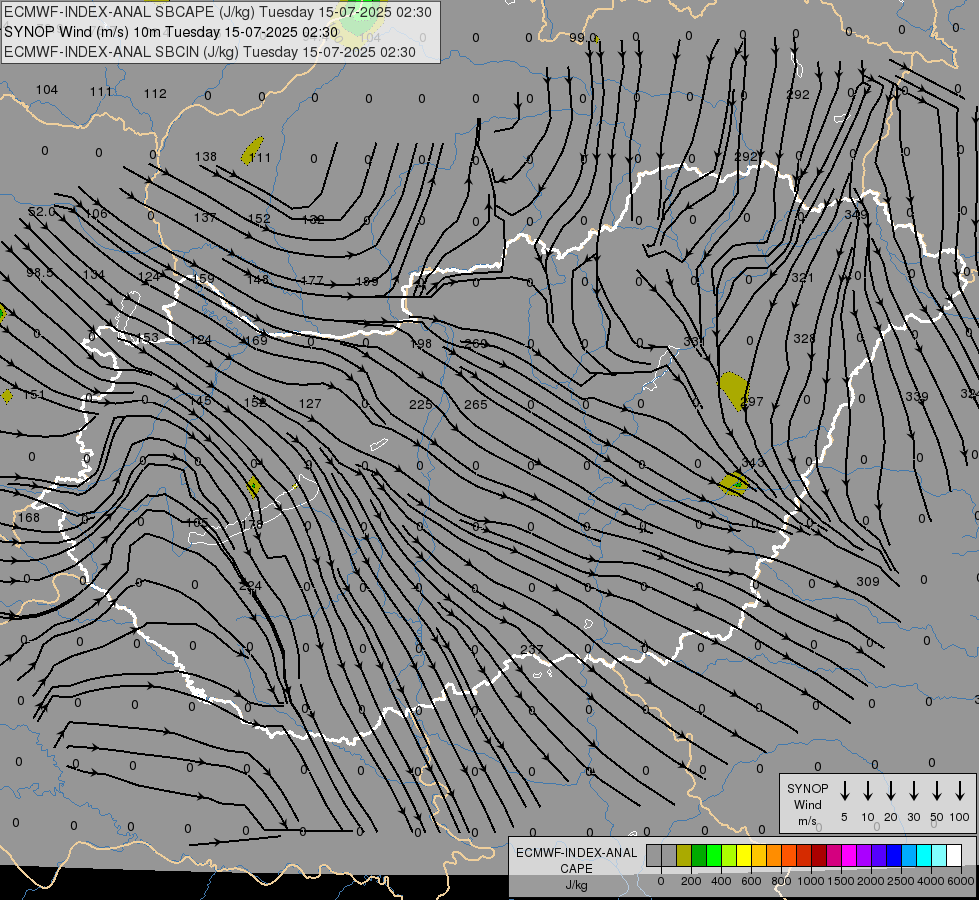Click the map value 168
Image resolution: width=979 pixels, height=900 pixels.
[29, 517]
